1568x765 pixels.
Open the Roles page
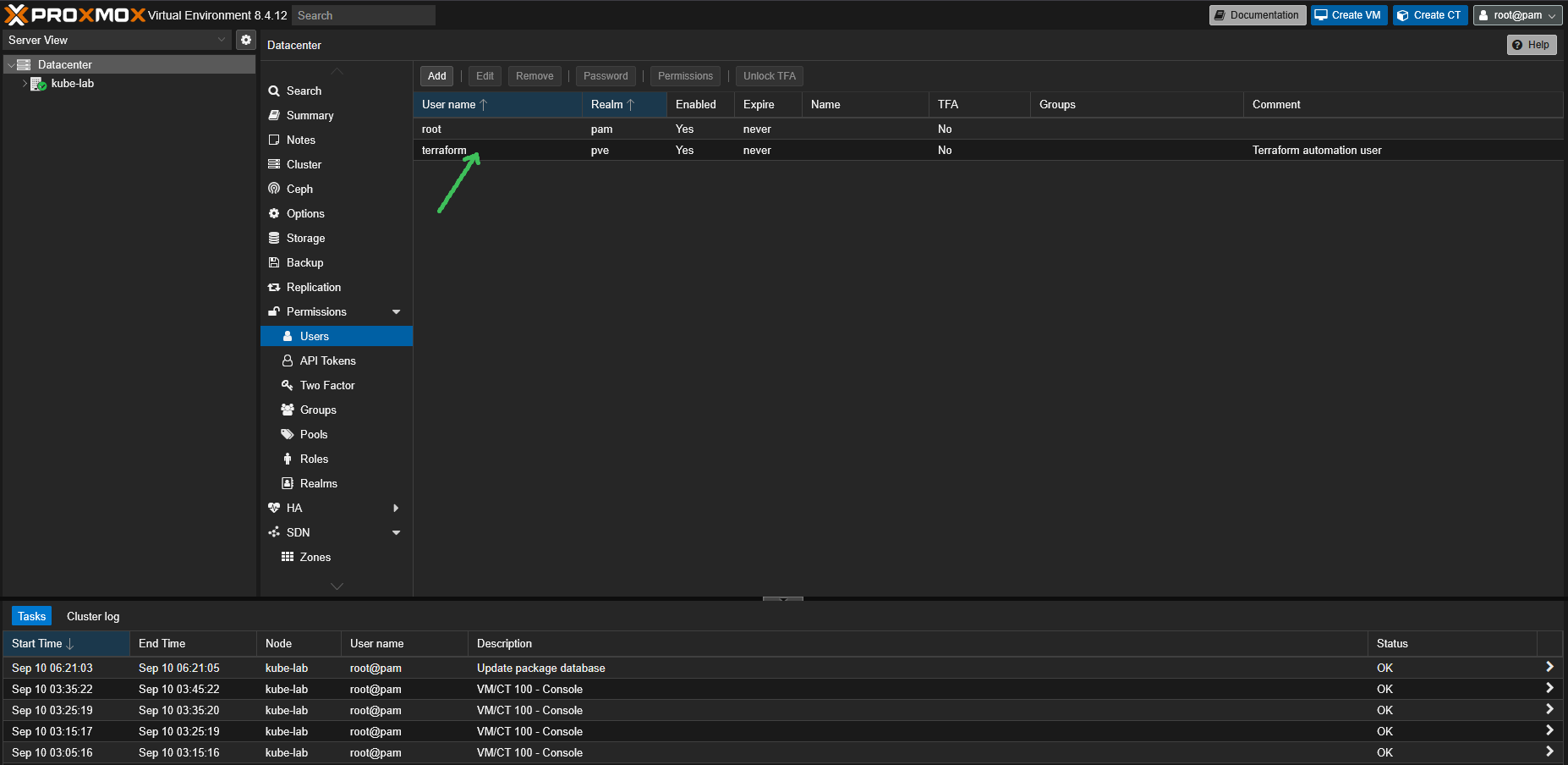tap(314, 459)
